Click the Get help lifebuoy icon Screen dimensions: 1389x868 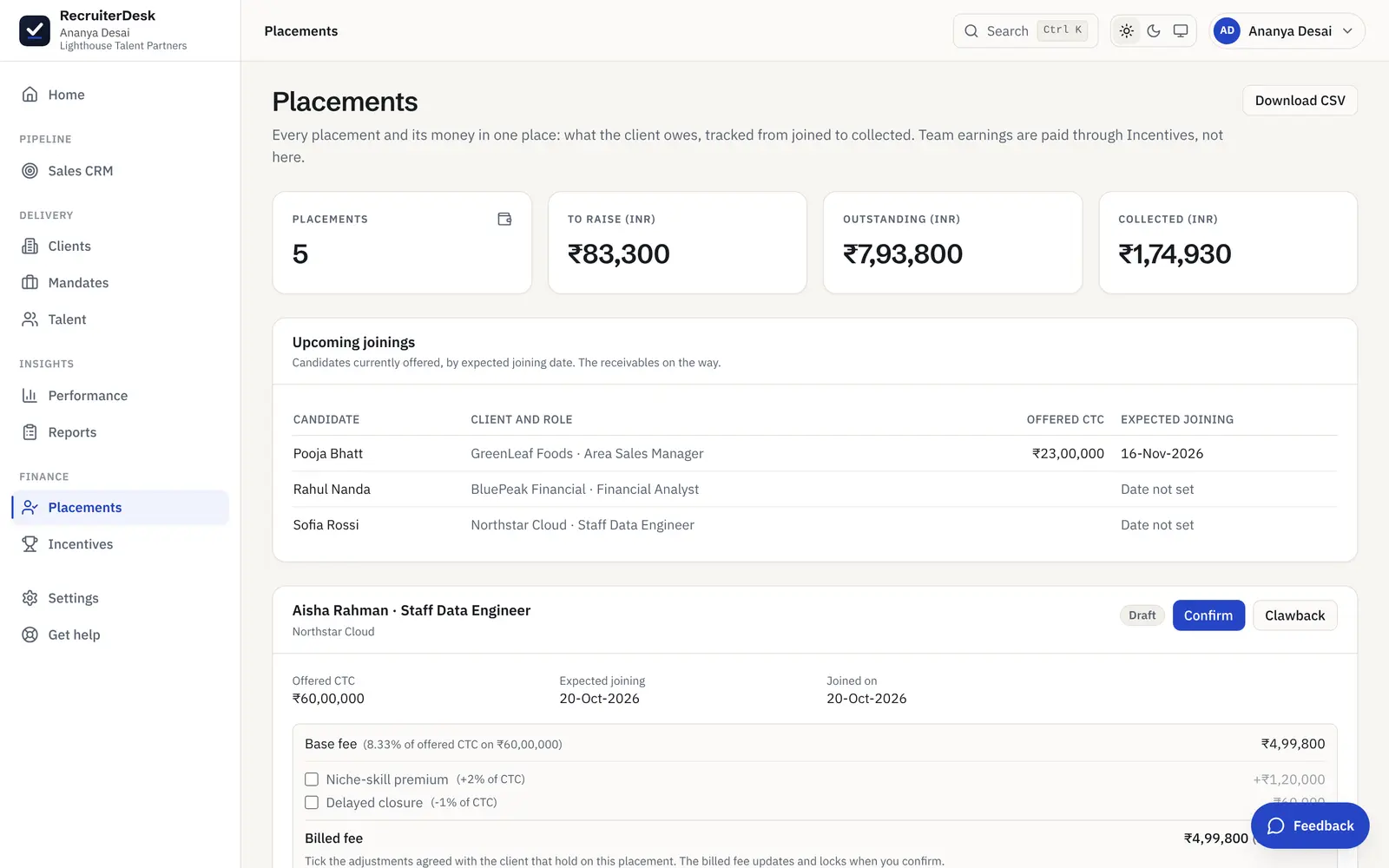click(30, 635)
